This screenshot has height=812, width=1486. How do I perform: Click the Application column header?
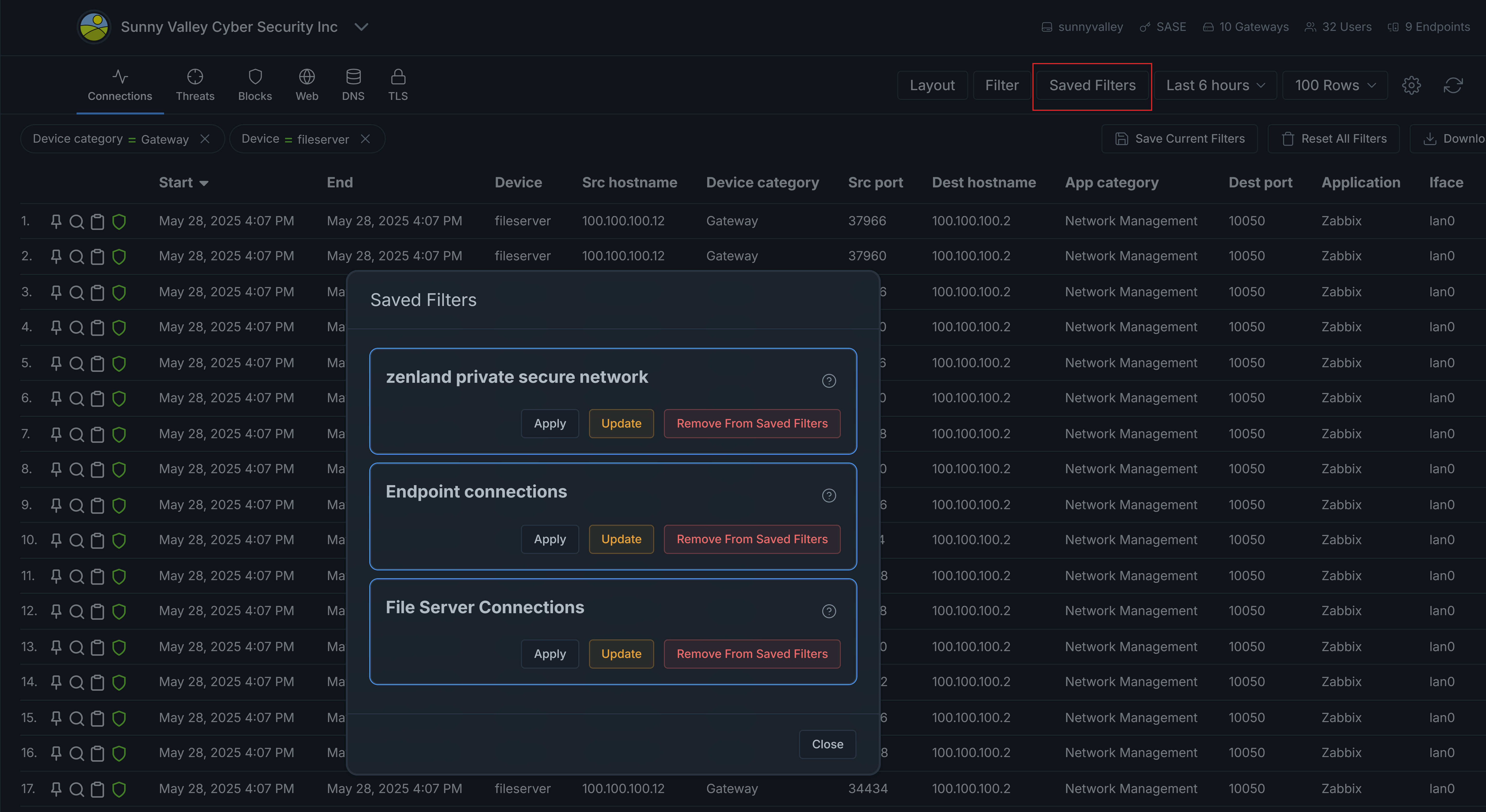tap(1360, 183)
